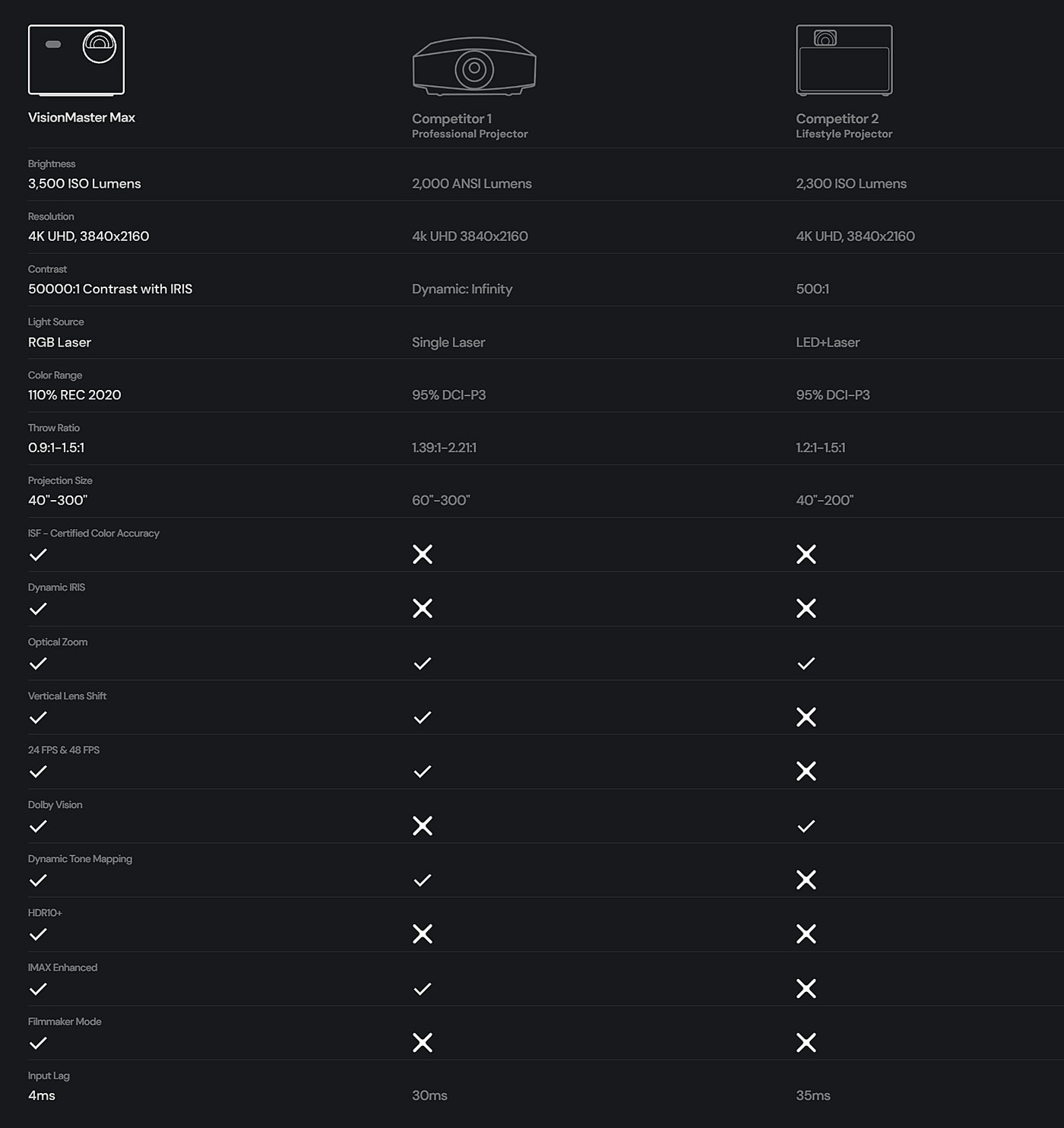The height and width of the screenshot is (1128, 1064).
Task: Click Competitor 2's X mark for Dynamic IRIS
Action: [806, 608]
